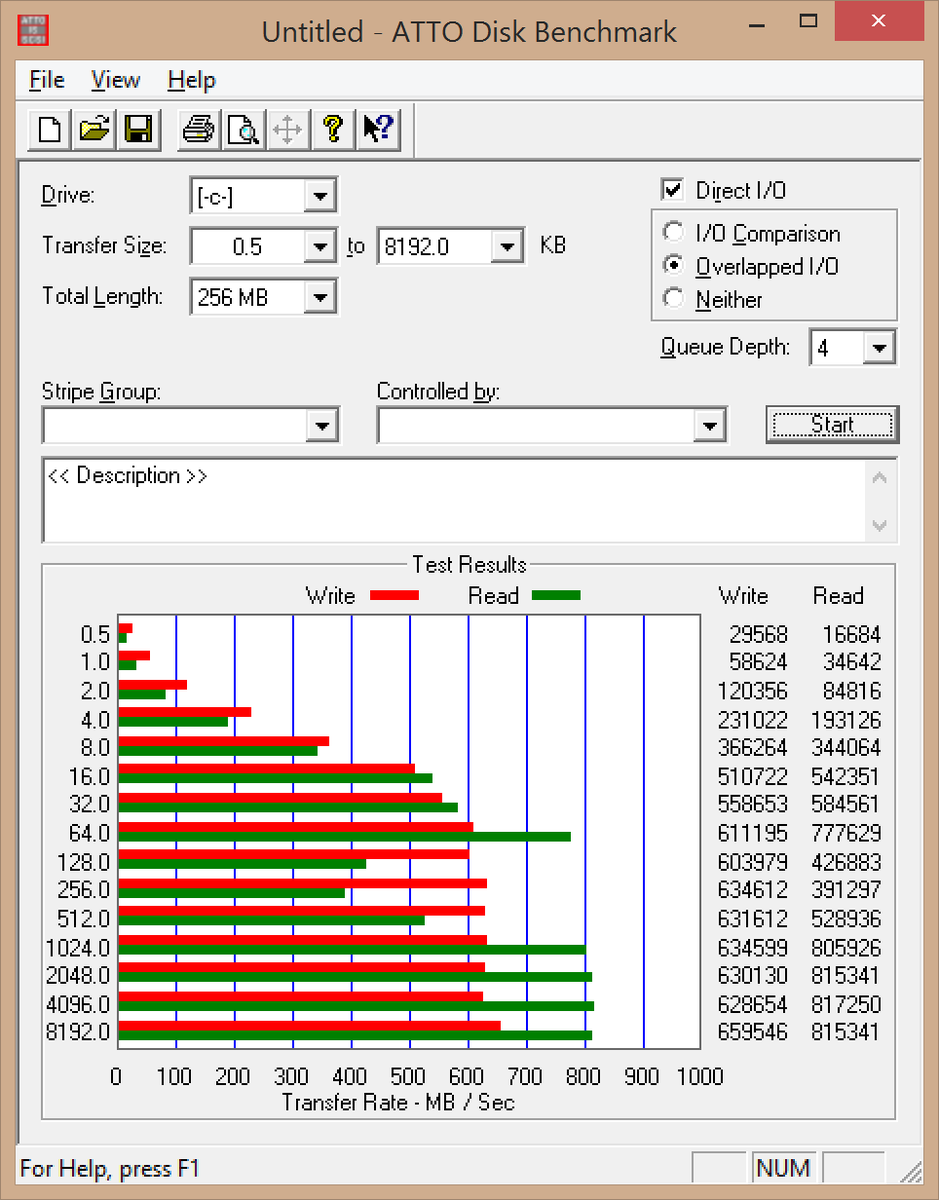Click the red Write legend swatch
Screen dimensions: 939x1200
[x=394, y=596]
